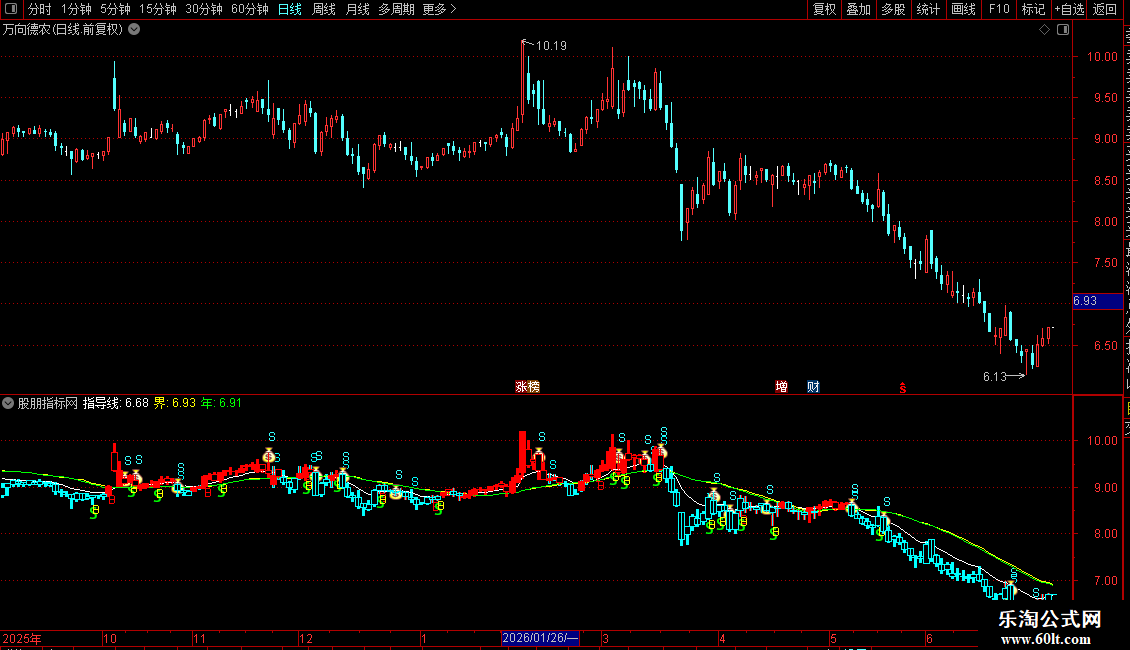Open the 画线 drawing tools
Image resolution: width=1130 pixels, height=650 pixels.
point(963,9)
